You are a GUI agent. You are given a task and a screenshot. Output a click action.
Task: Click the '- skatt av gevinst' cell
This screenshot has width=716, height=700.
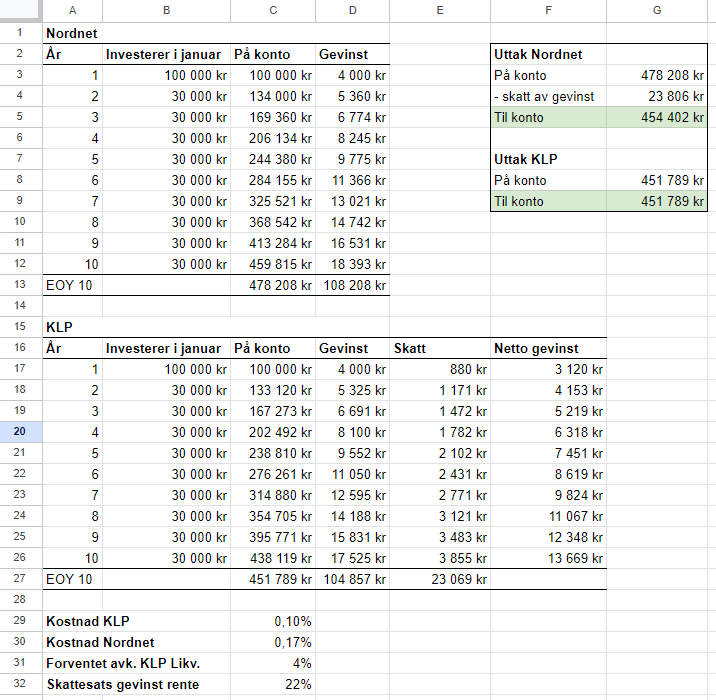548,96
